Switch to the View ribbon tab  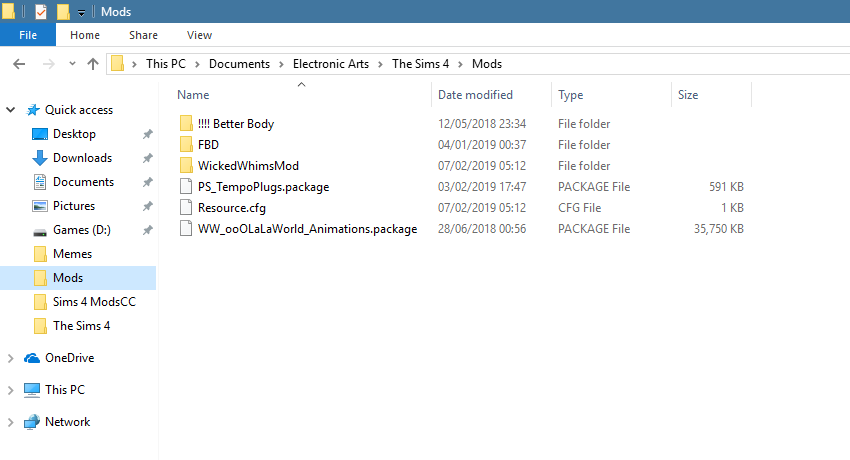199,35
